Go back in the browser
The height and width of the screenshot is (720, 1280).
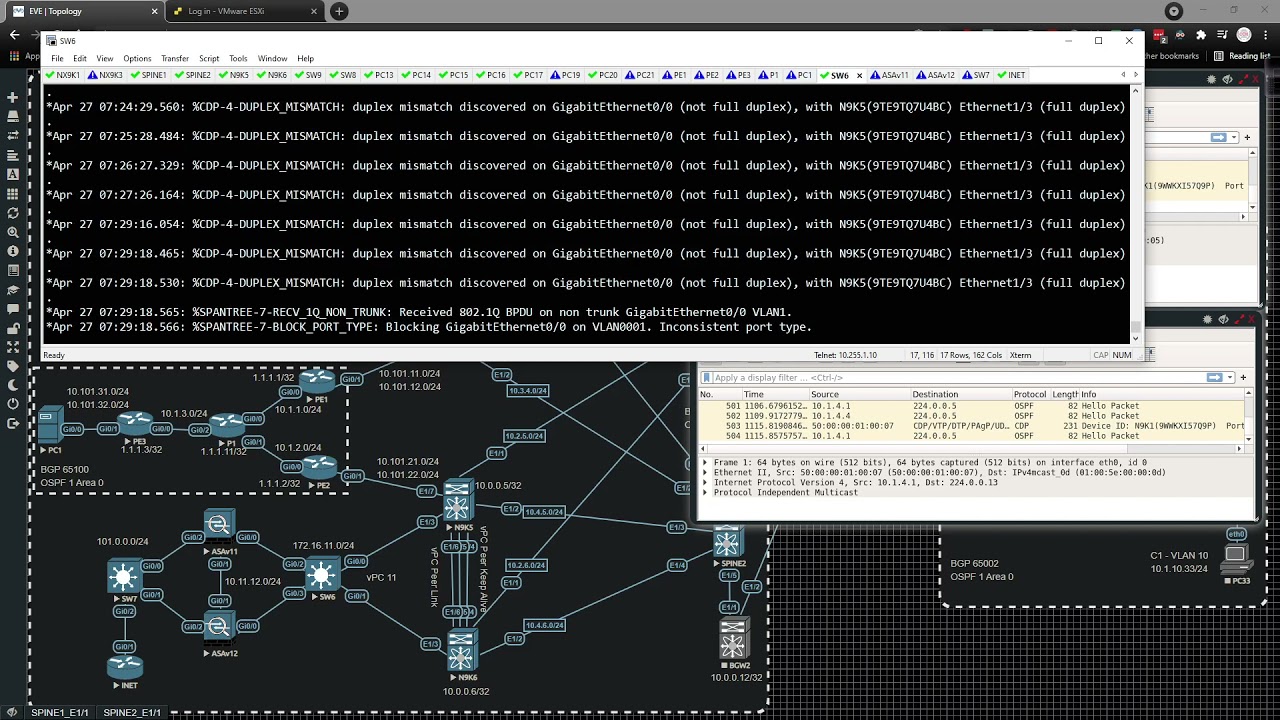14,34
